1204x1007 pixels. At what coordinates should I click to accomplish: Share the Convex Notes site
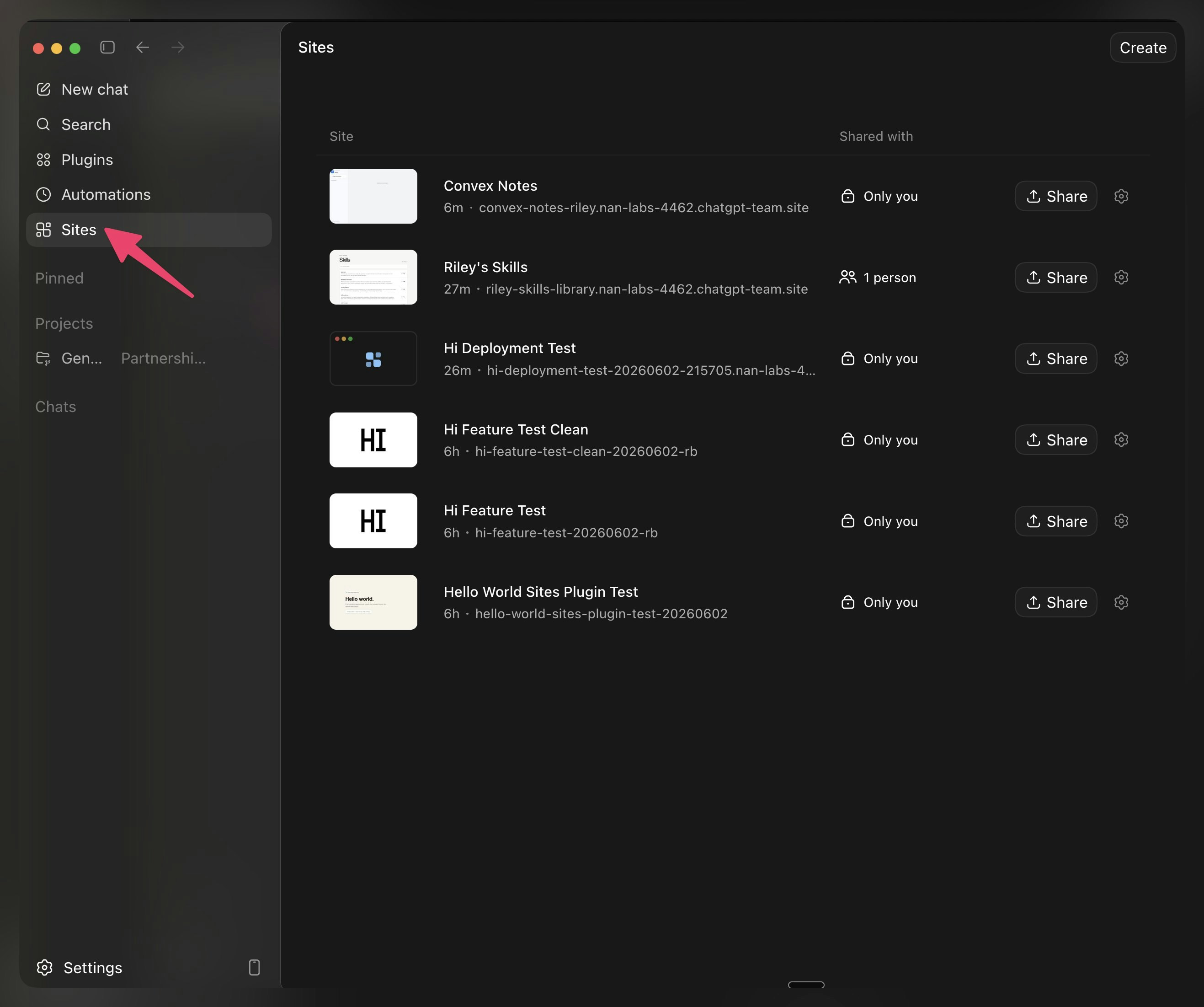coord(1056,196)
